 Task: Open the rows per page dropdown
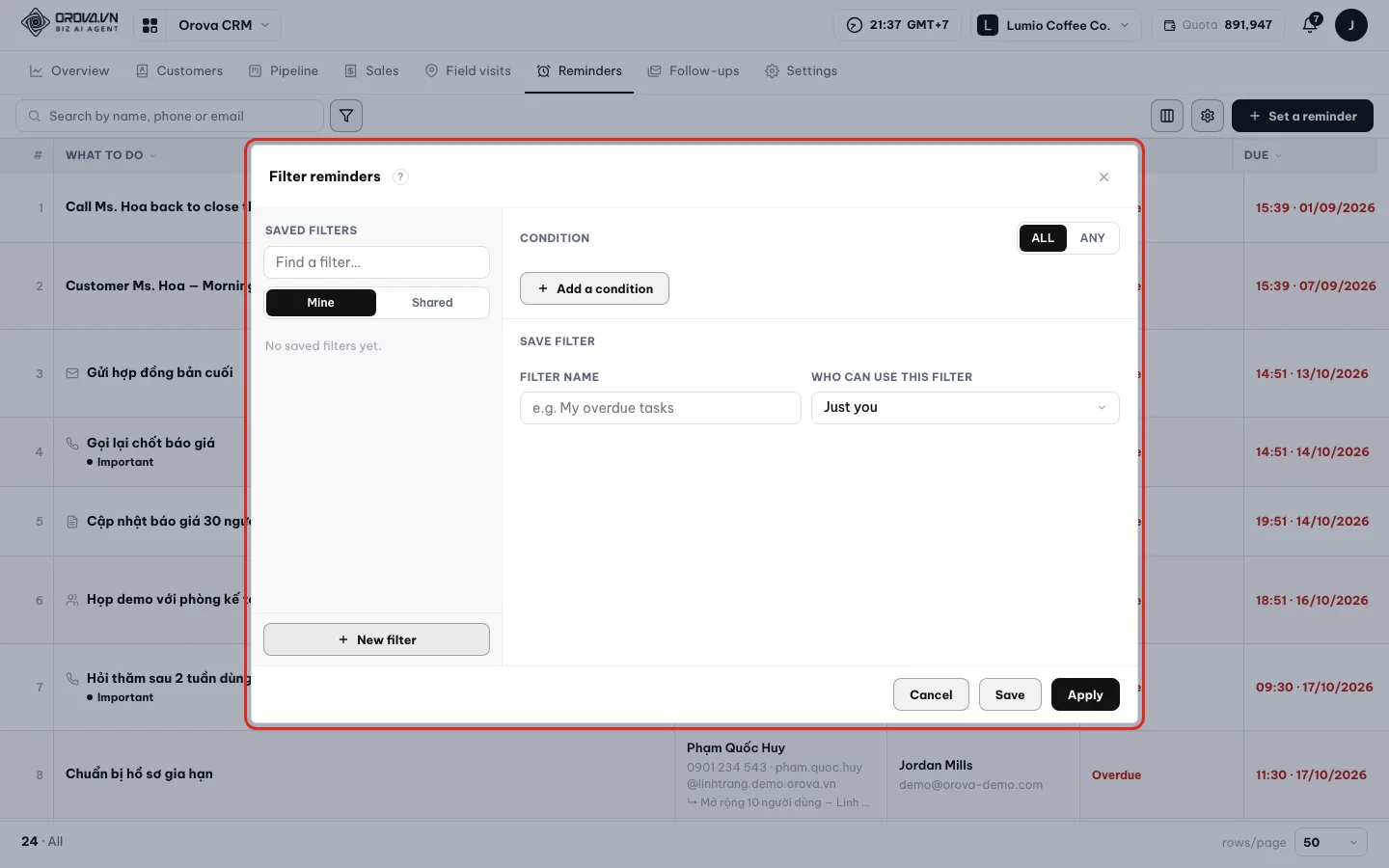coord(1330,842)
